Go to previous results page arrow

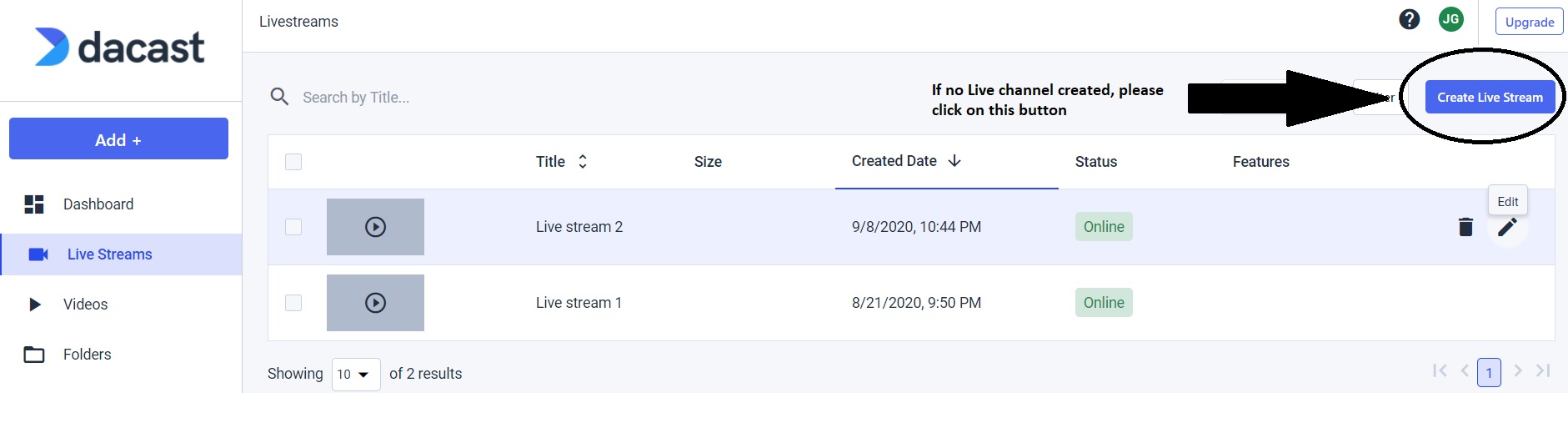tap(1465, 371)
